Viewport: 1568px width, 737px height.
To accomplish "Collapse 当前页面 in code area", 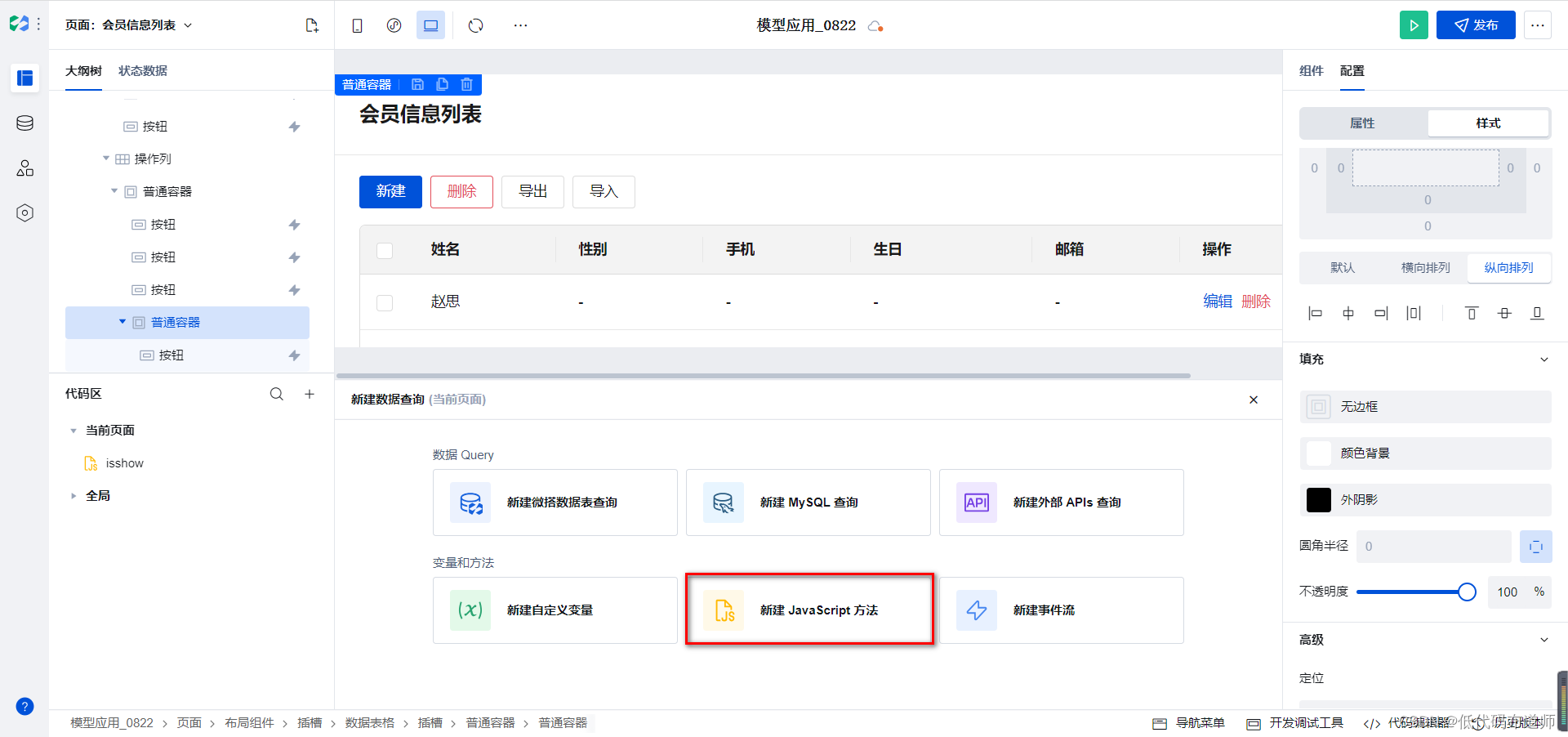I will (x=73, y=431).
